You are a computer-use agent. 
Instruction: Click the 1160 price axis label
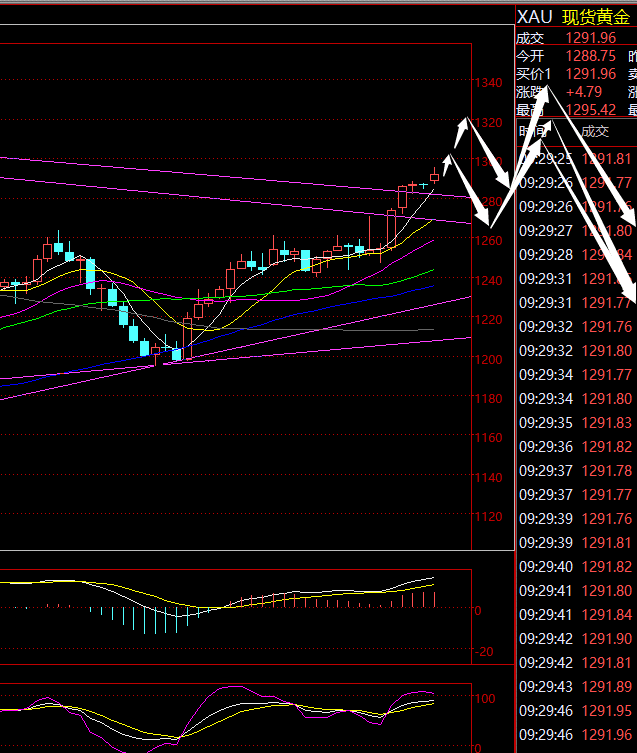(x=489, y=438)
